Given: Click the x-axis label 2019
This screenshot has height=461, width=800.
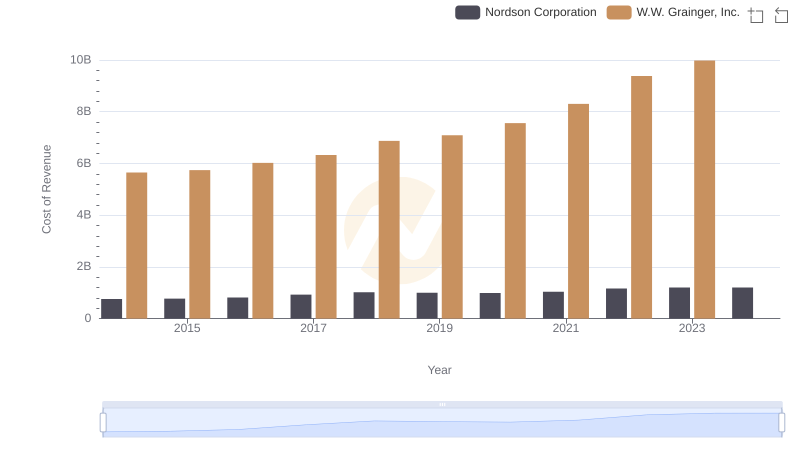Looking at the screenshot, I should (x=439, y=328).
